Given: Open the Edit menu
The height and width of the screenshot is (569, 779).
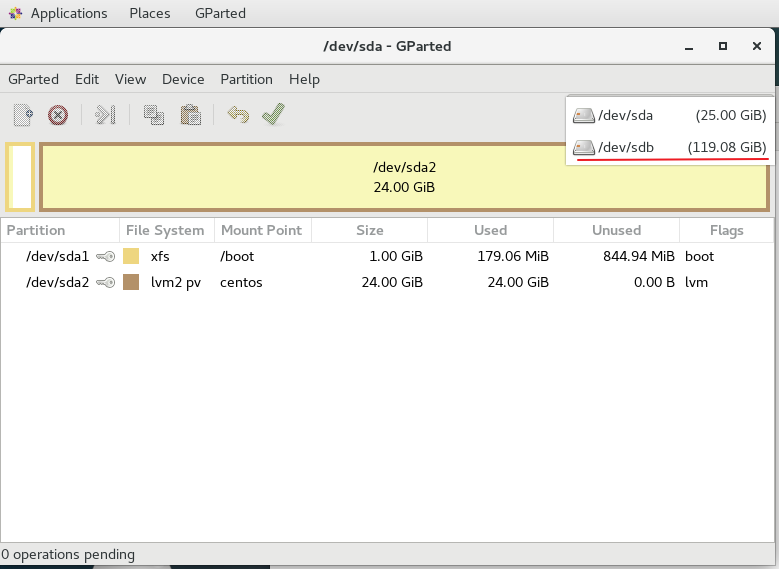Looking at the screenshot, I should (87, 79).
